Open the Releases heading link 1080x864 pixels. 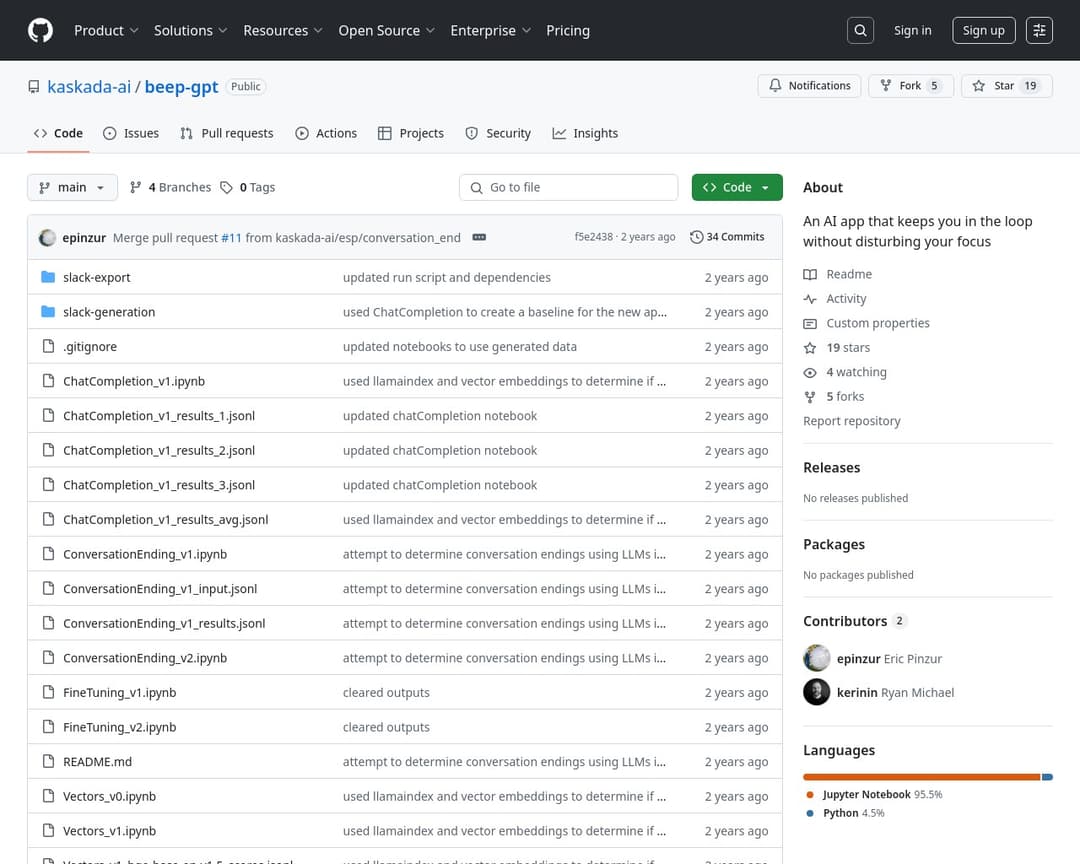pyautogui.click(x=831, y=468)
